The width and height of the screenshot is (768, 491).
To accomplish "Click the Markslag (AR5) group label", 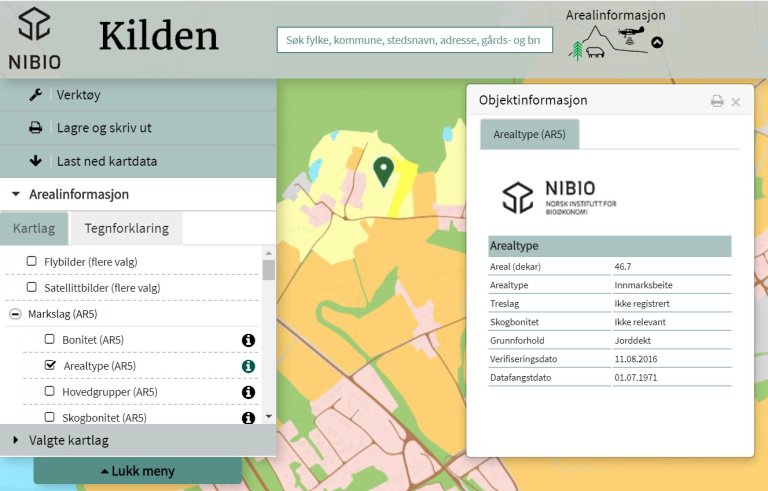I will coord(63,314).
